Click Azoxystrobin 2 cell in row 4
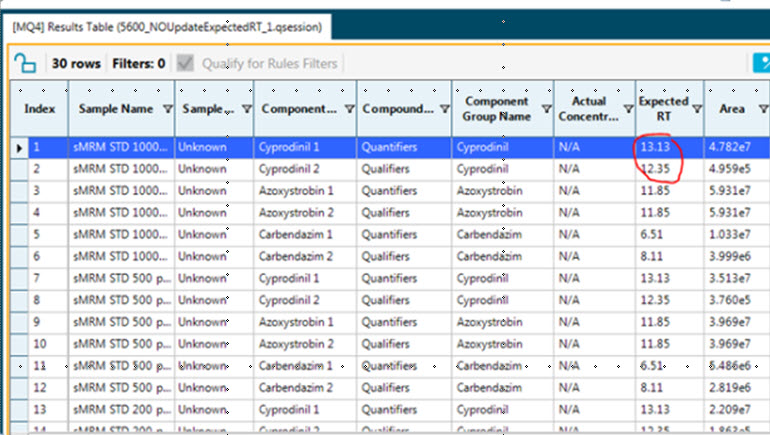The image size is (770, 435). click(x=305, y=213)
